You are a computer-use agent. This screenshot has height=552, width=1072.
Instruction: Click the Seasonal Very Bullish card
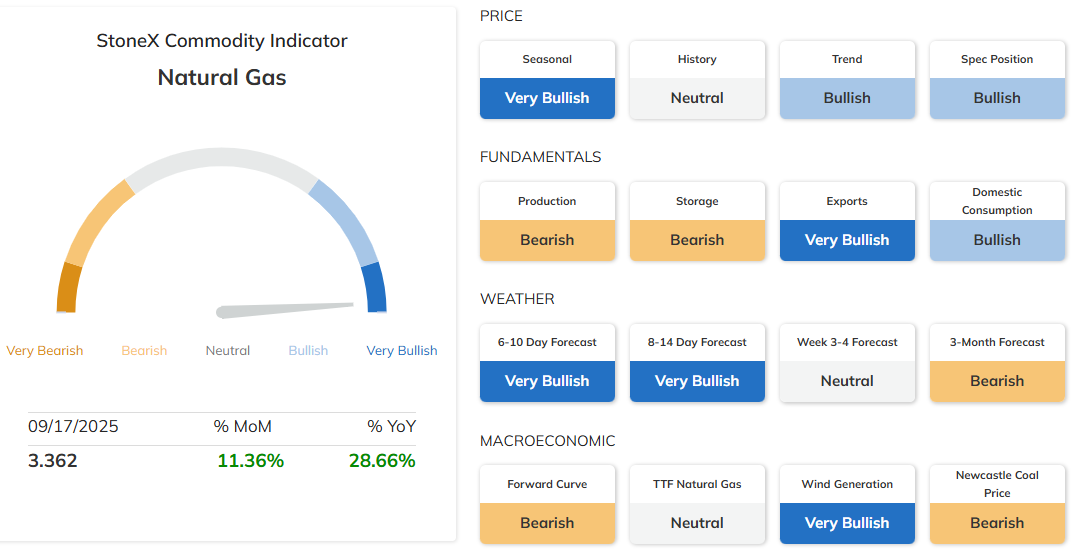(547, 79)
